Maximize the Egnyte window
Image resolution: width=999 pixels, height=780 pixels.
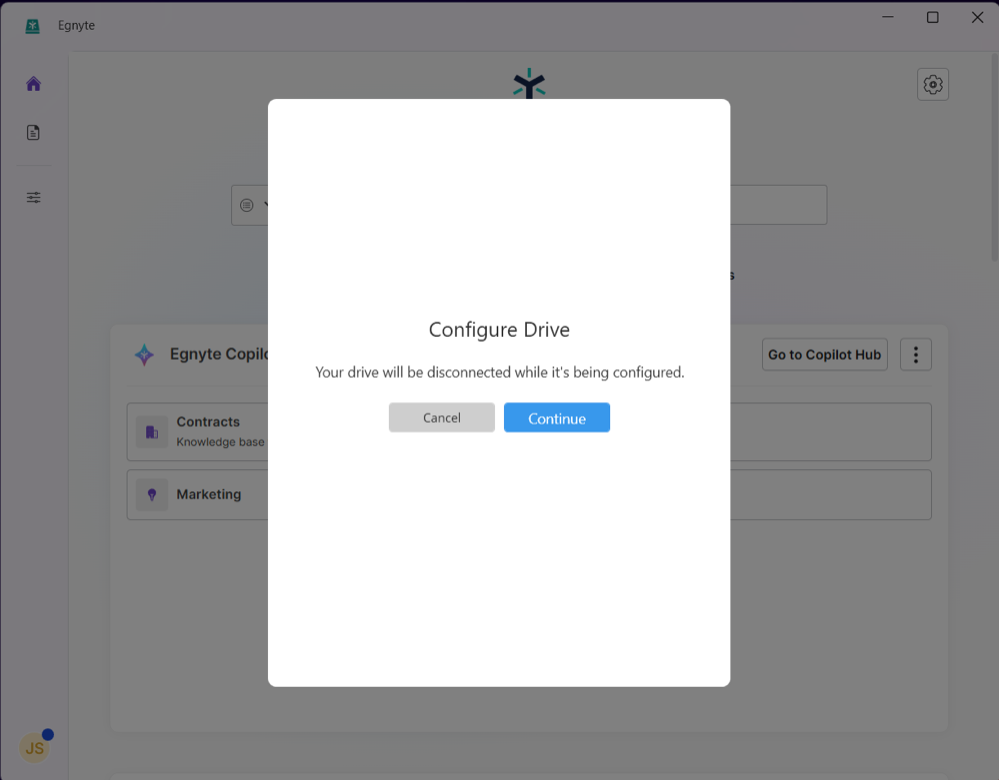tap(932, 17)
